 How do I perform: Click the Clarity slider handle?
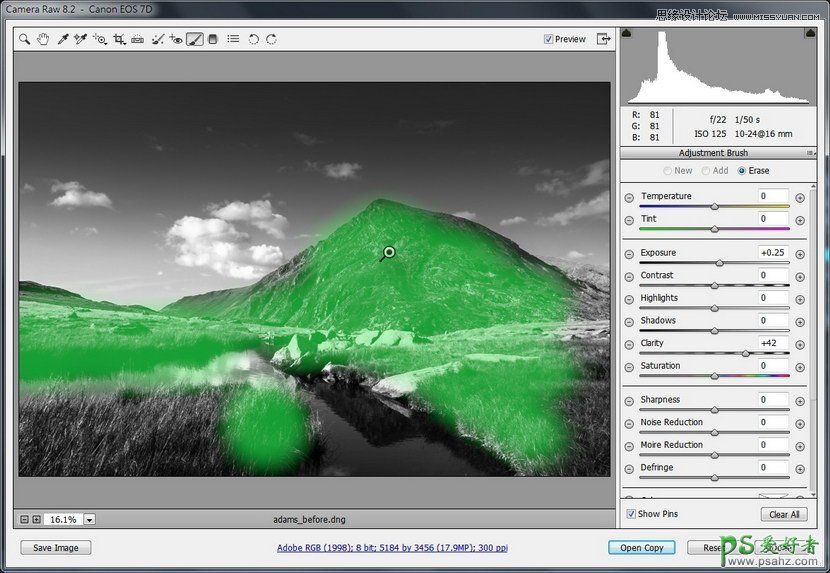click(745, 354)
